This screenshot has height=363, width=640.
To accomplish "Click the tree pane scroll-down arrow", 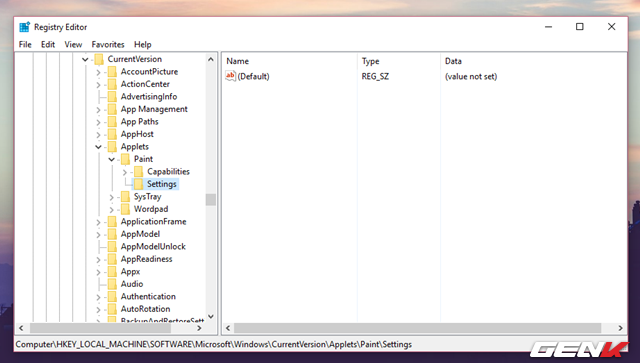I will 211,316.
